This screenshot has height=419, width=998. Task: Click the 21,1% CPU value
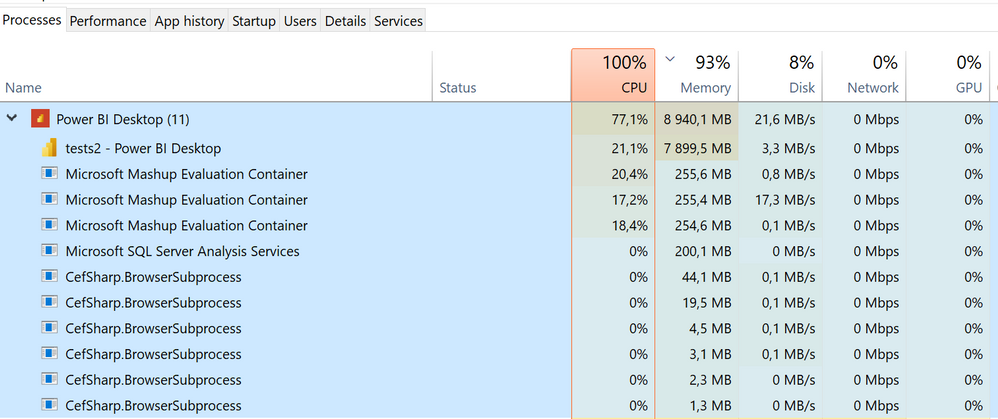pyautogui.click(x=628, y=148)
